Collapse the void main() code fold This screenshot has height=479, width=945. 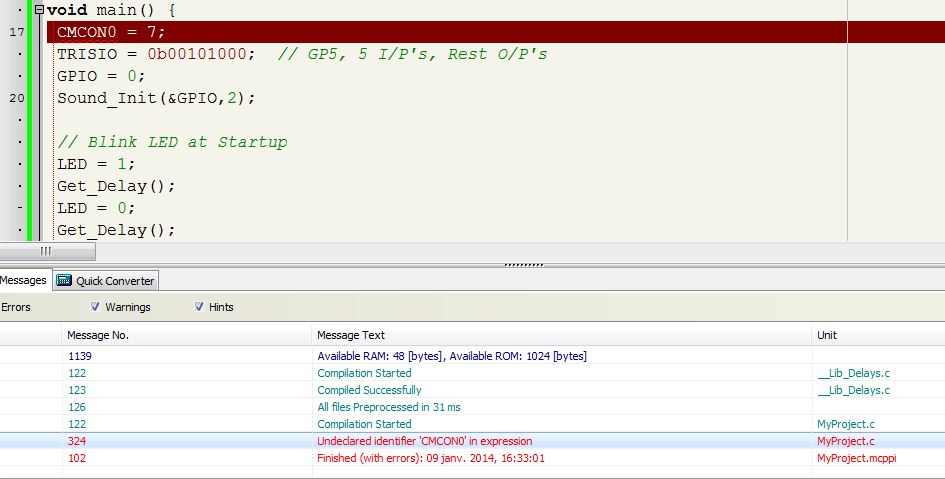tap(38, 10)
